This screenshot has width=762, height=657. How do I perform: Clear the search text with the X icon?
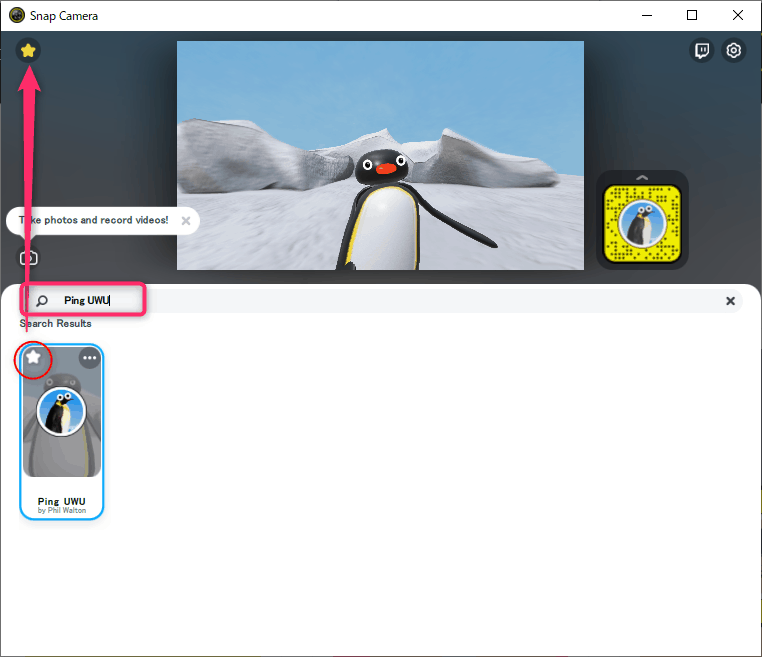click(x=730, y=300)
